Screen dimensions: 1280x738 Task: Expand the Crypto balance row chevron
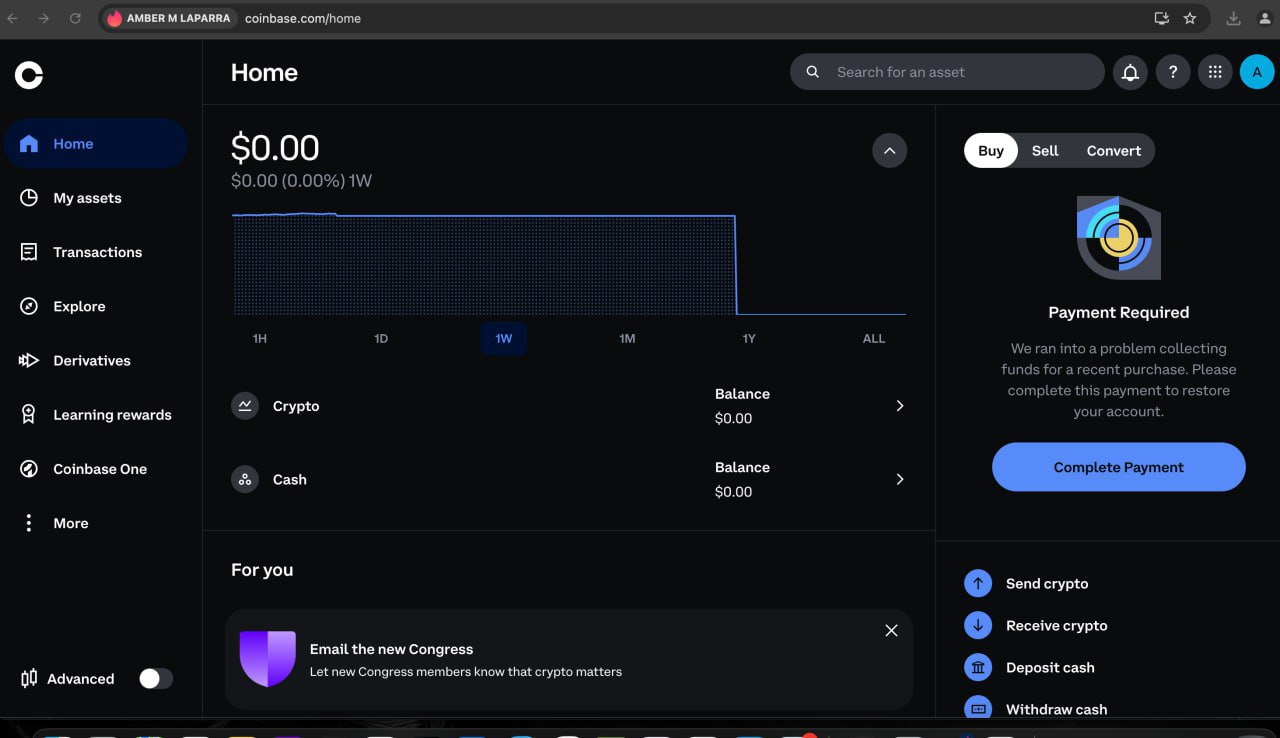[x=900, y=406]
